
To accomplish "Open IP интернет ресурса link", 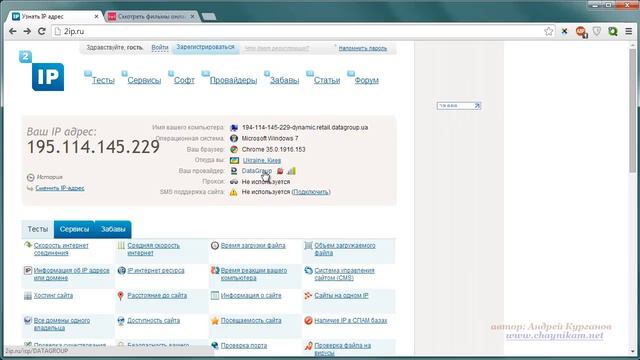I will (156, 270).
